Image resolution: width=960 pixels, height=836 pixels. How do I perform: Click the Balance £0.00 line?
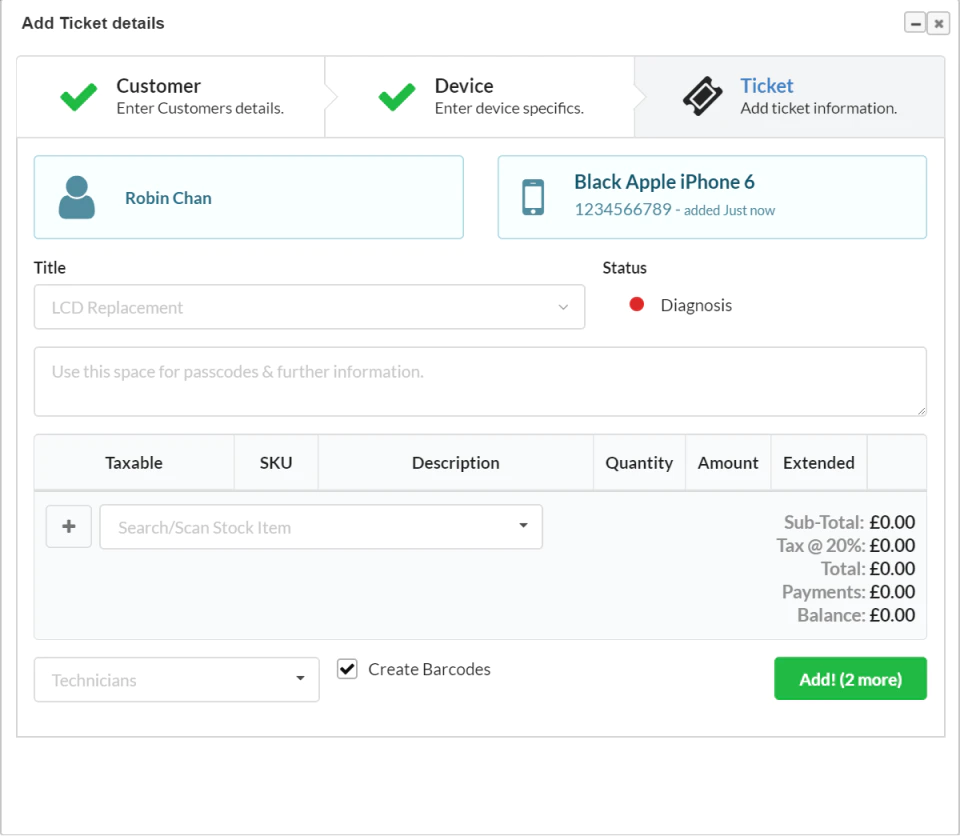pos(856,615)
